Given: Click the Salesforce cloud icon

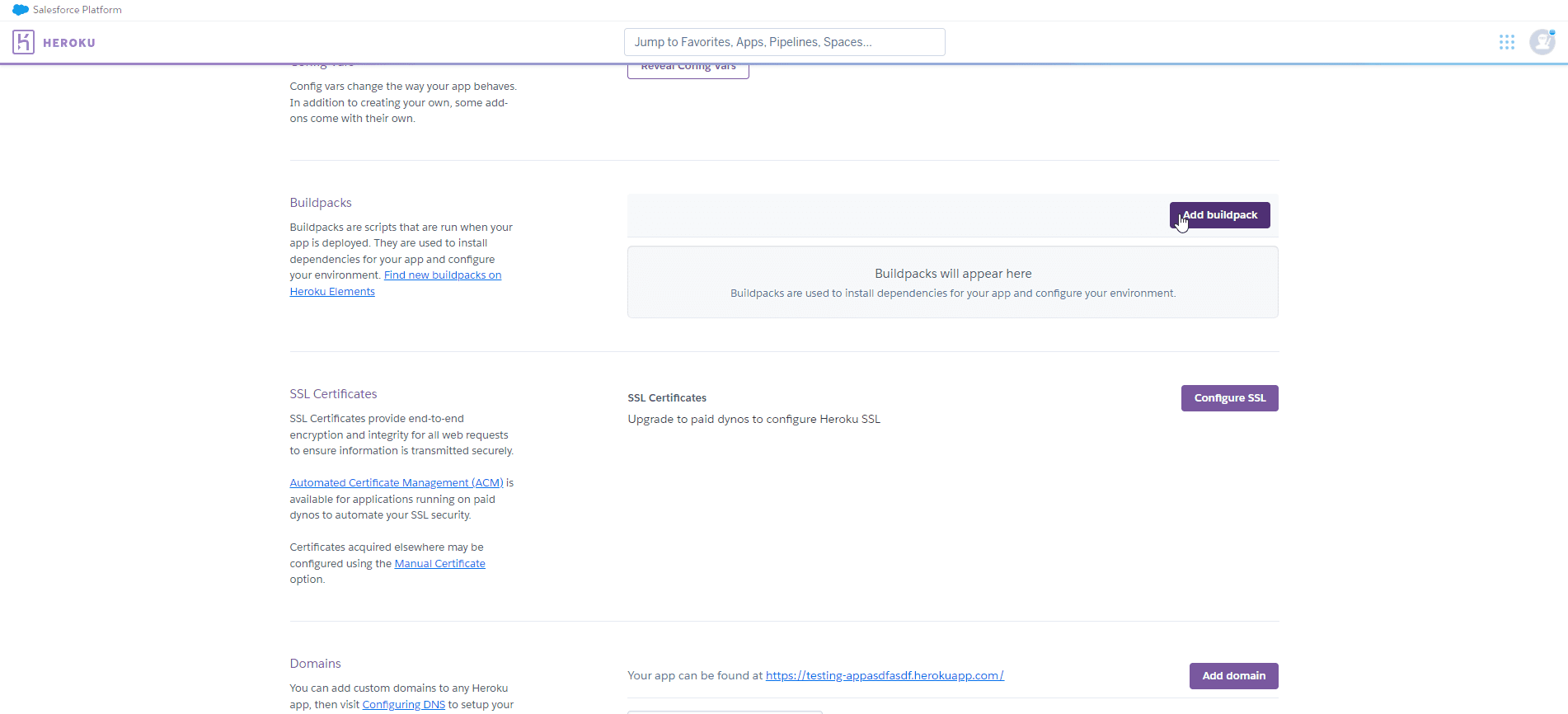Looking at the screenshot, I should (21, 10).
